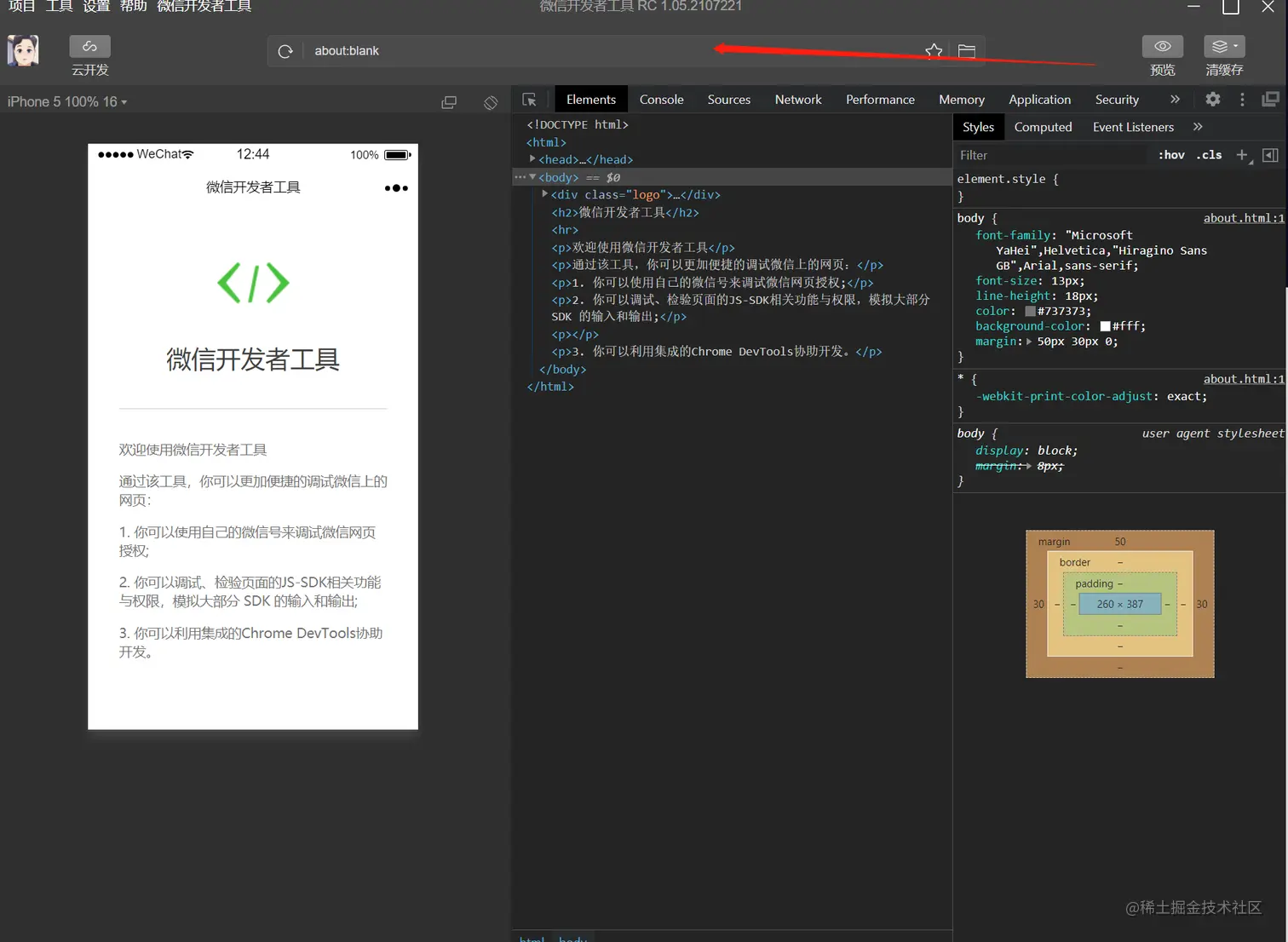Viewport: 1288px width, 942px height.
Task: Click the user avatar picture
Action: (23, 51)
